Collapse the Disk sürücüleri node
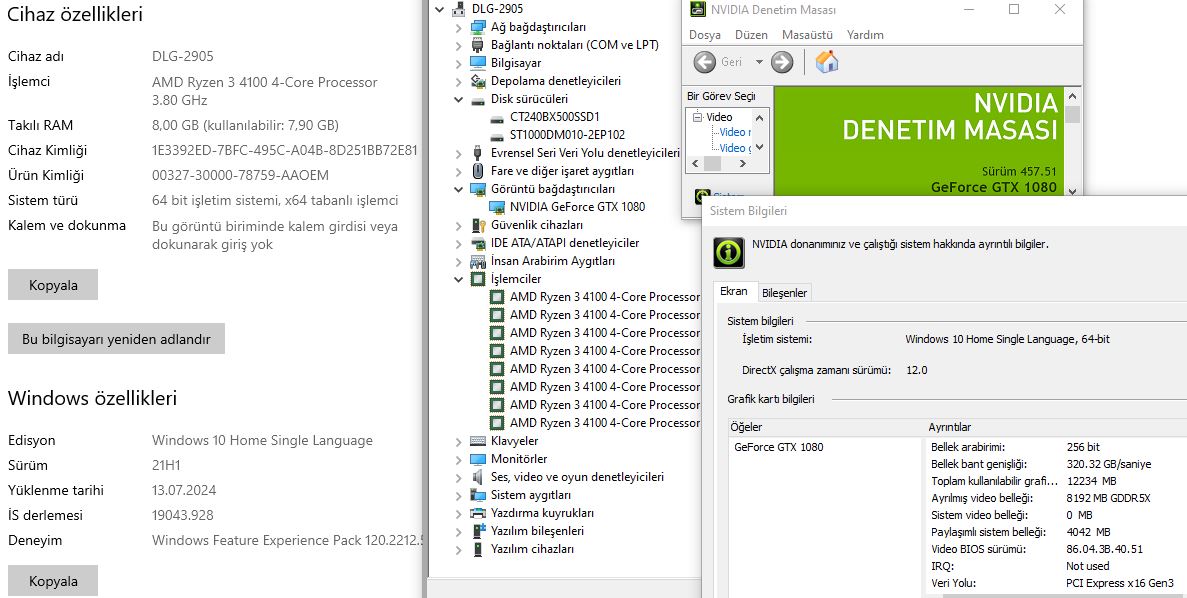This screenshot has width=1187, height=598. click(x=459, y=99)
